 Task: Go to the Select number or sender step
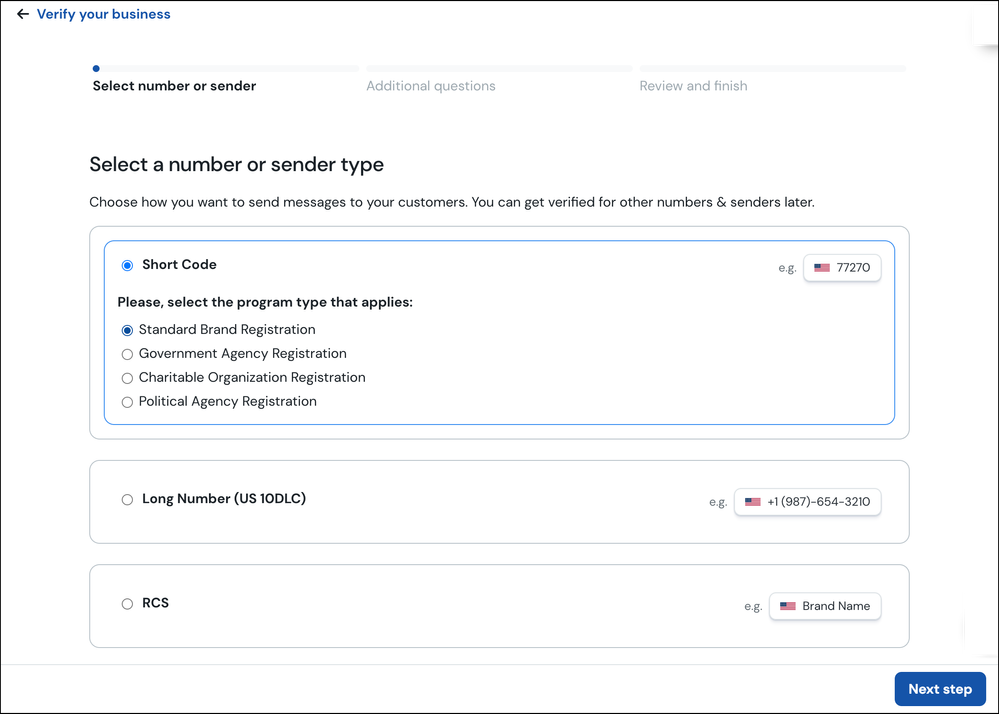174,86
